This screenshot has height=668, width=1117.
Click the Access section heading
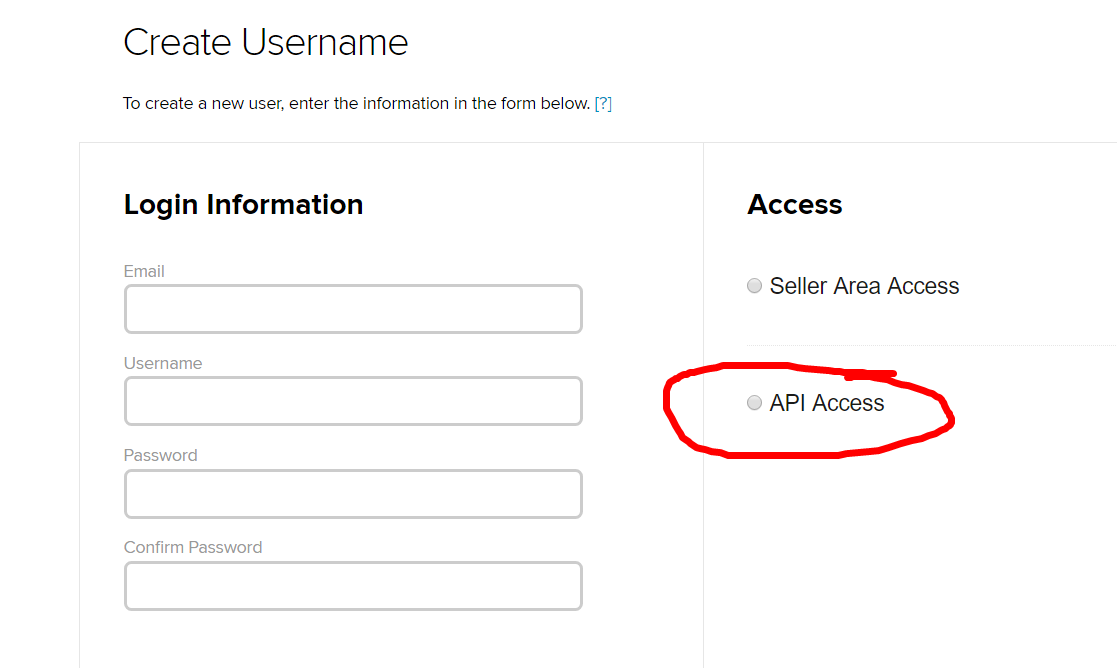pos(795,204)
